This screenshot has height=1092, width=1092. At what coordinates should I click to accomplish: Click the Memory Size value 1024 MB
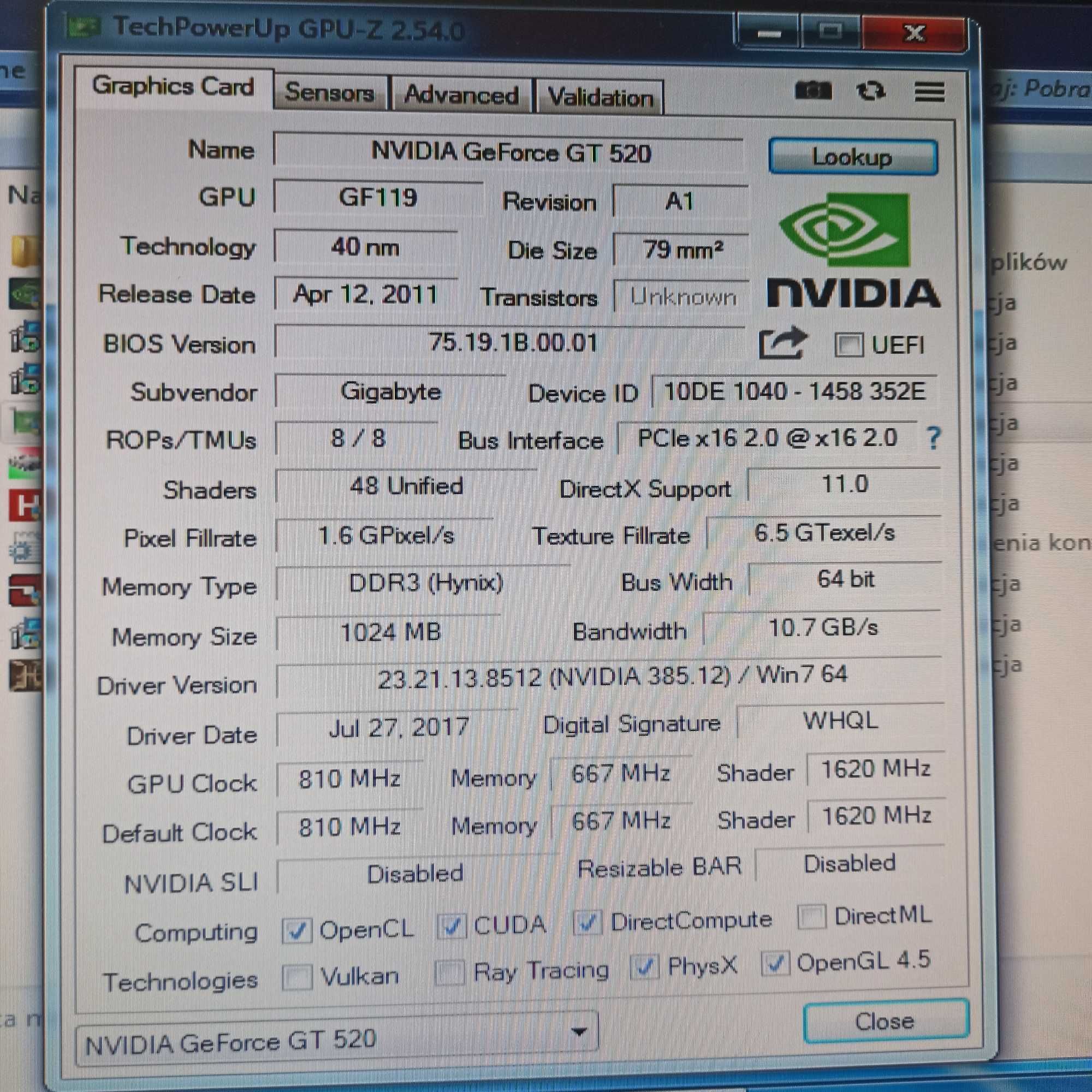coord(390,632)
